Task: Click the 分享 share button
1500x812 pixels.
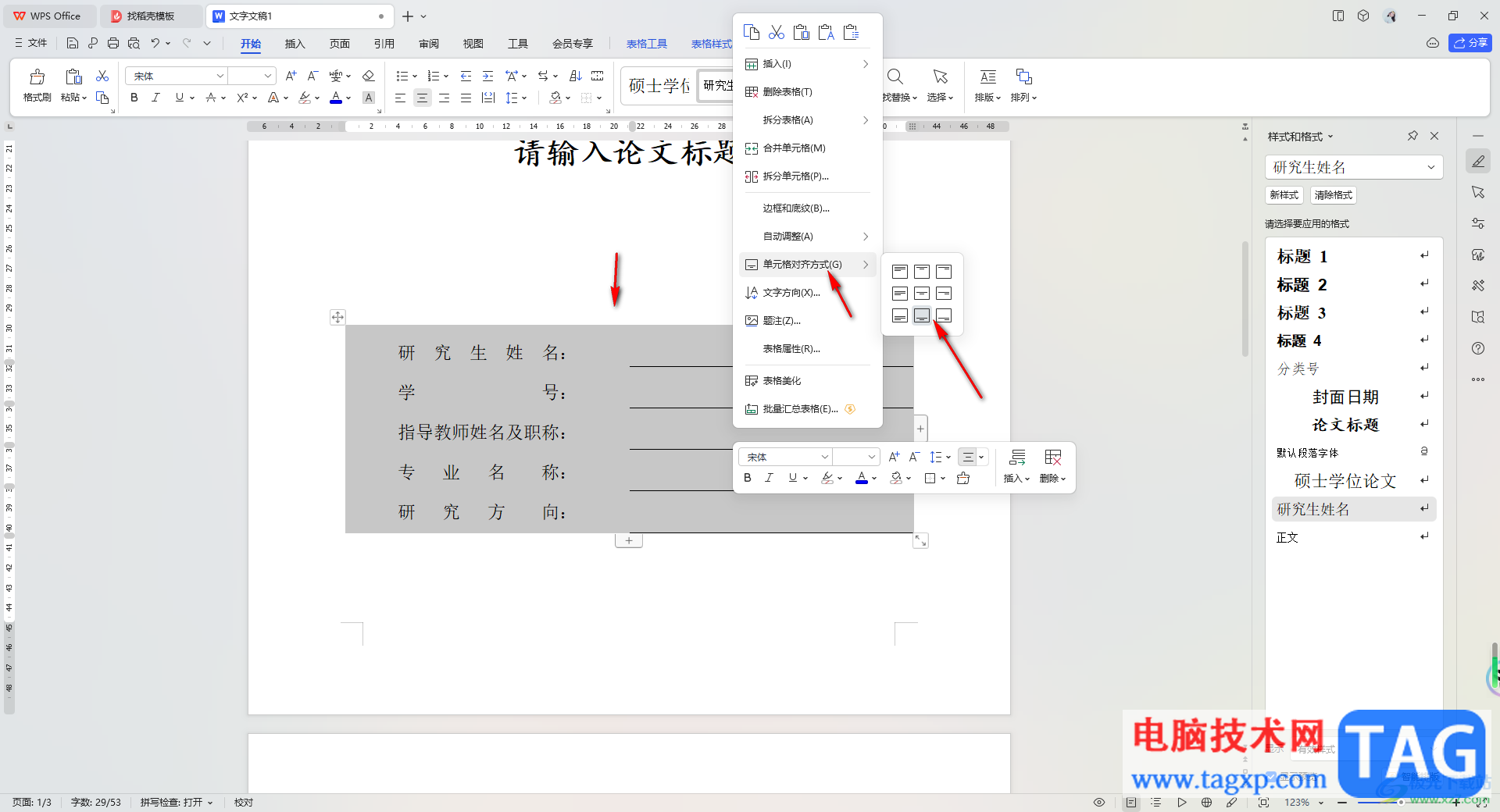Action: click(1470, 43)
